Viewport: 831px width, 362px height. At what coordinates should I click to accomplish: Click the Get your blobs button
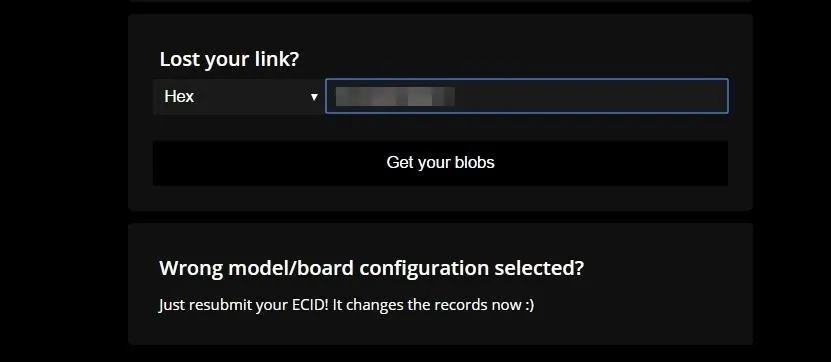coord(440,163)
